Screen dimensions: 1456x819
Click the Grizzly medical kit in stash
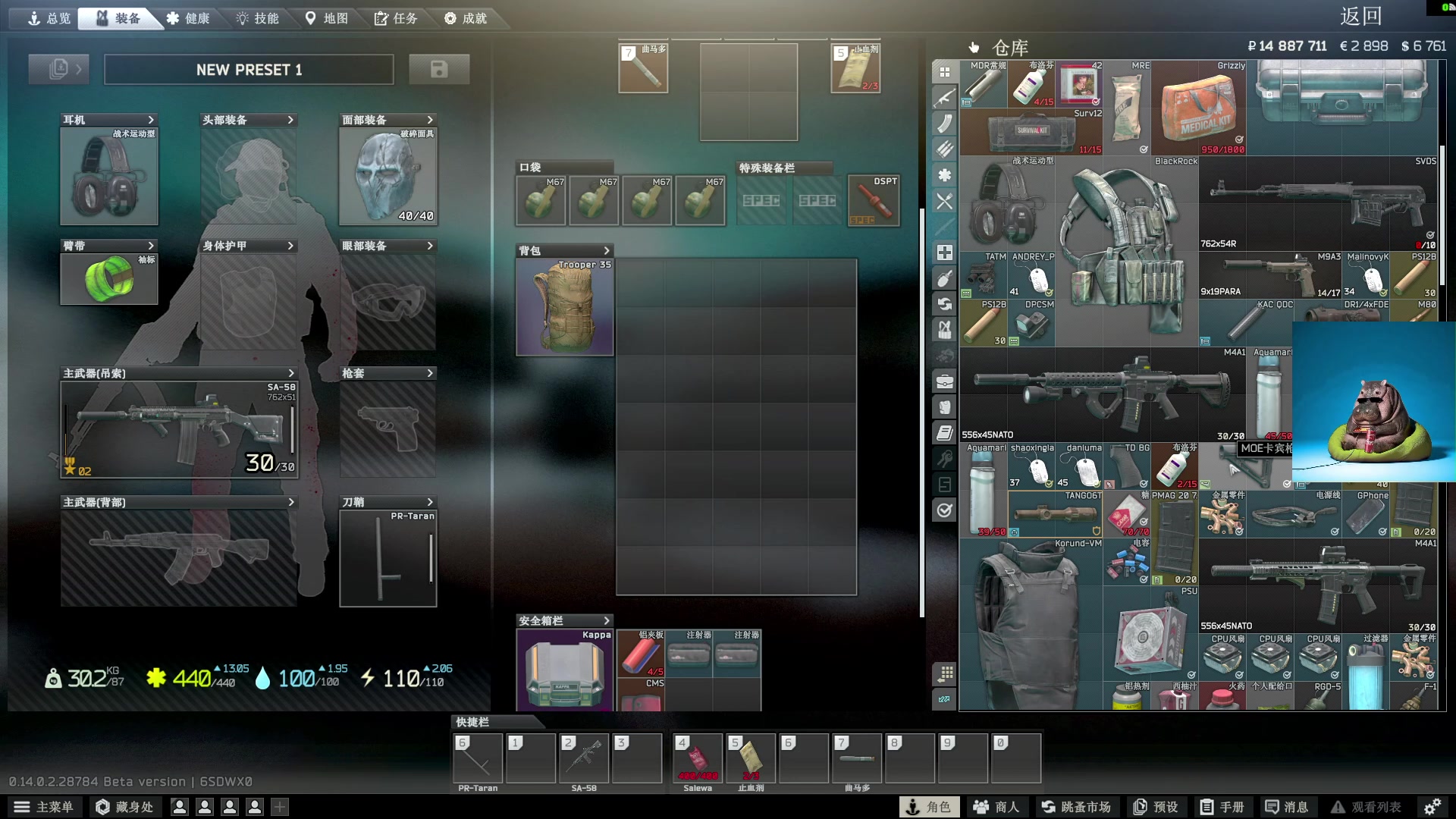click(x=1199, y=108)
